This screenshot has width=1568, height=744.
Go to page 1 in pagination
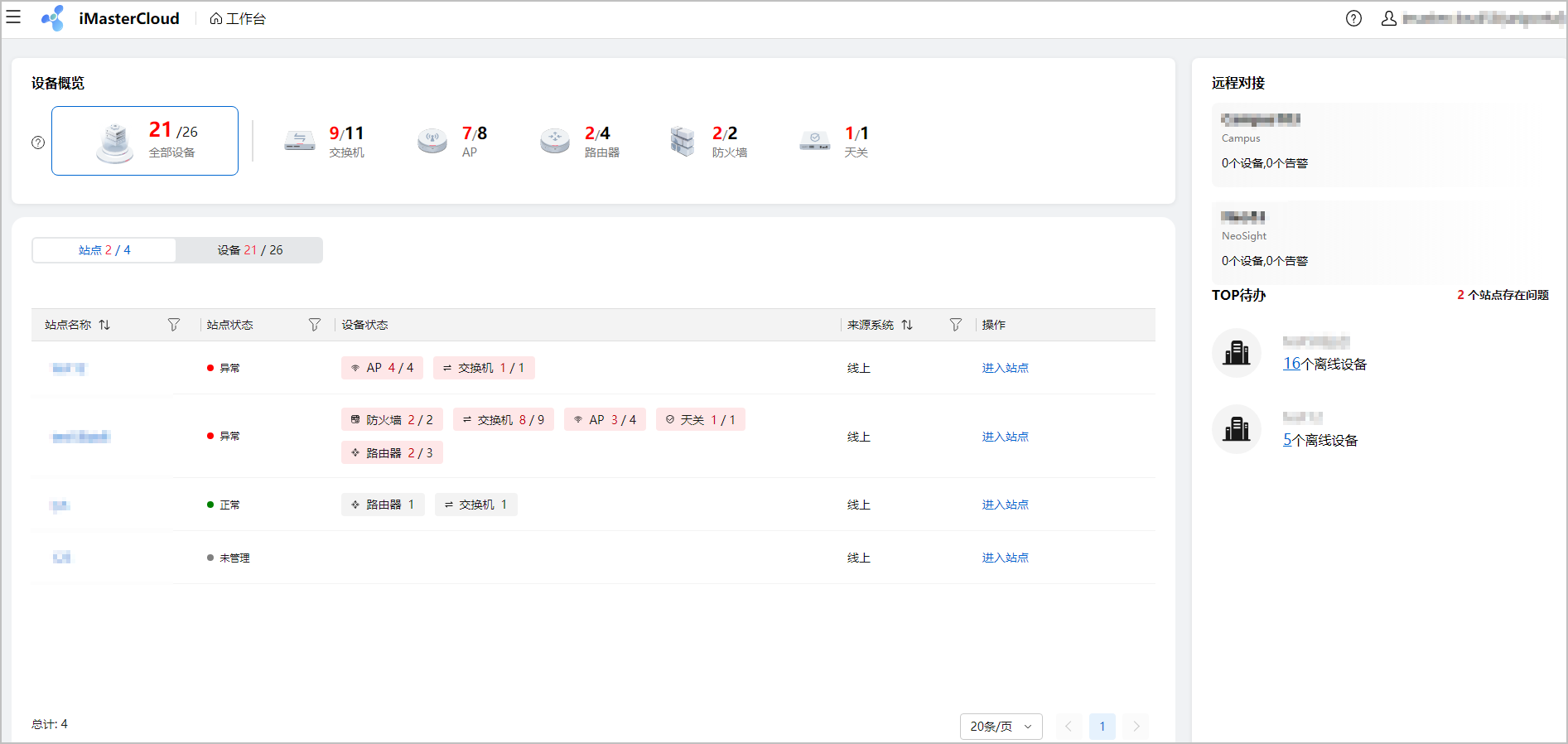tap(1102, 727)
